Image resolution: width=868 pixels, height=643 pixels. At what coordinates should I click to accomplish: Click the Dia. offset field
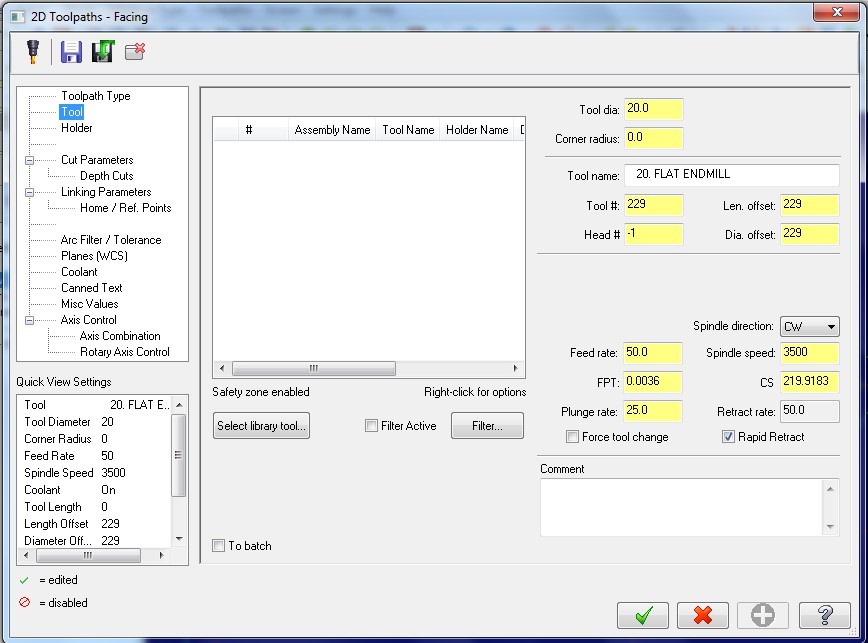(810, 234)
